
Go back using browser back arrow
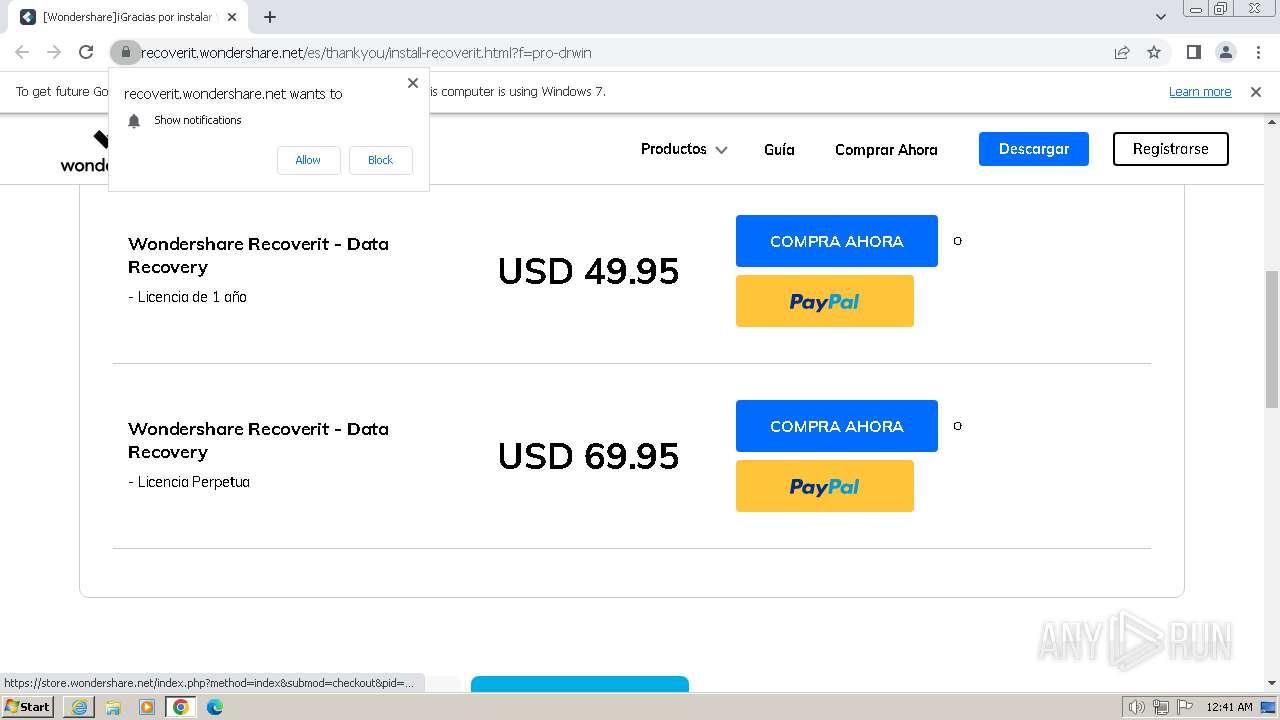(x=22, y=52)
